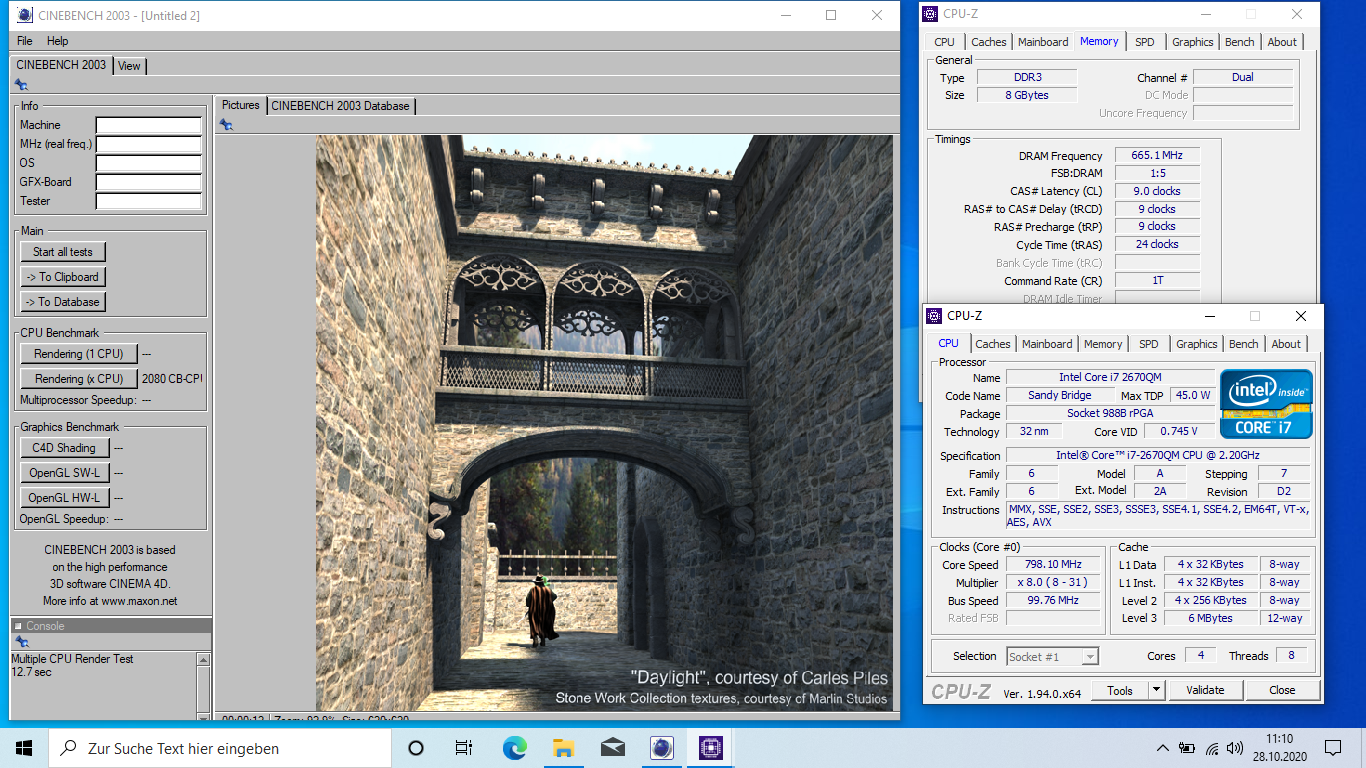Show hidden system tray icons
The height and width of the screenshot is (768, 1366).
coord(1162,748)
